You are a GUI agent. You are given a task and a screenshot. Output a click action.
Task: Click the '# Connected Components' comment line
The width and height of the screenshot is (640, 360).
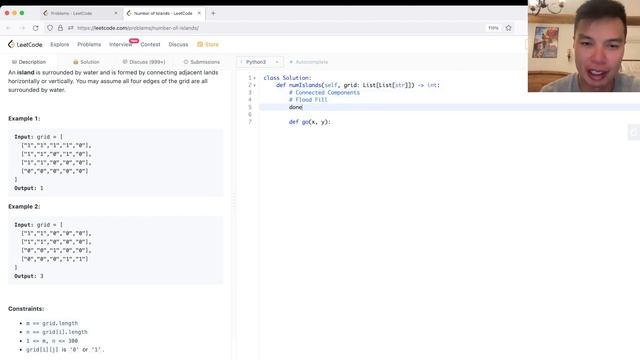324,93
